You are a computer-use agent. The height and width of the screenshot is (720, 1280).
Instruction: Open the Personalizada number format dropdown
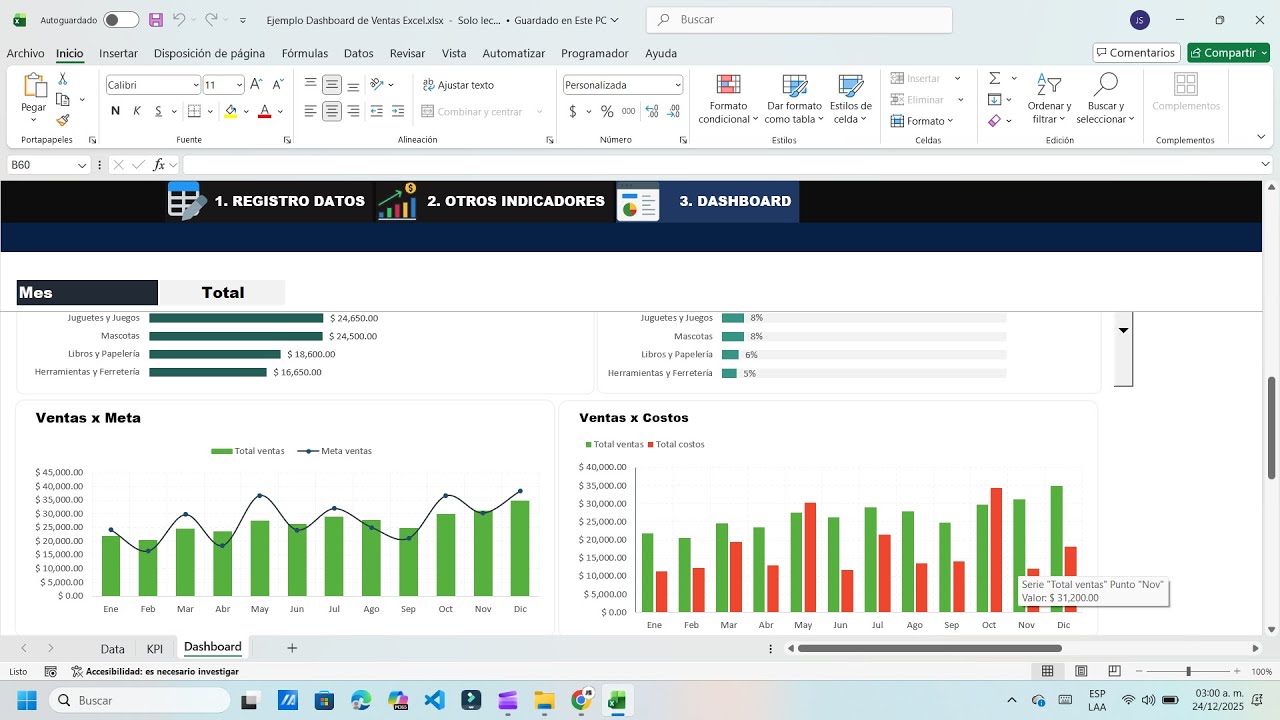677,85
